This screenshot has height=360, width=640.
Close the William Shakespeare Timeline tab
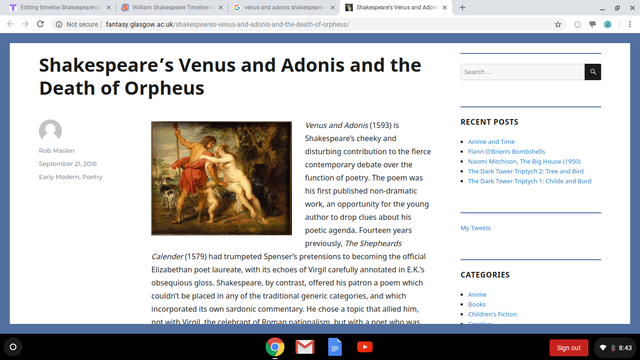pos(221,7)
